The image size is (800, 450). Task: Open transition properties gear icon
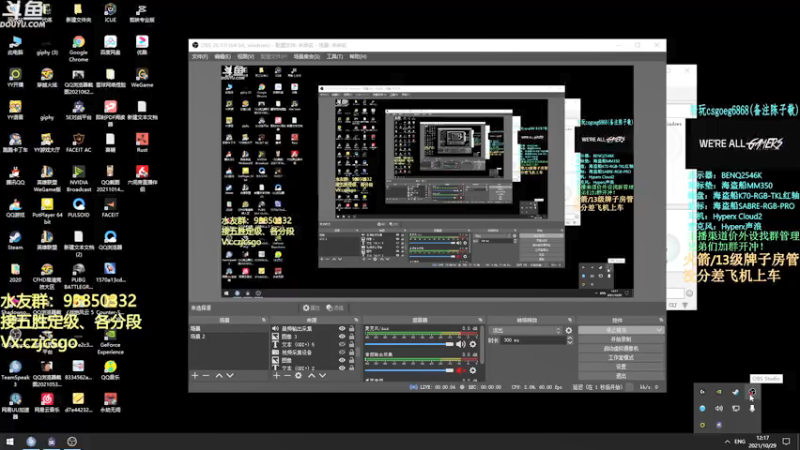point(569,331)
